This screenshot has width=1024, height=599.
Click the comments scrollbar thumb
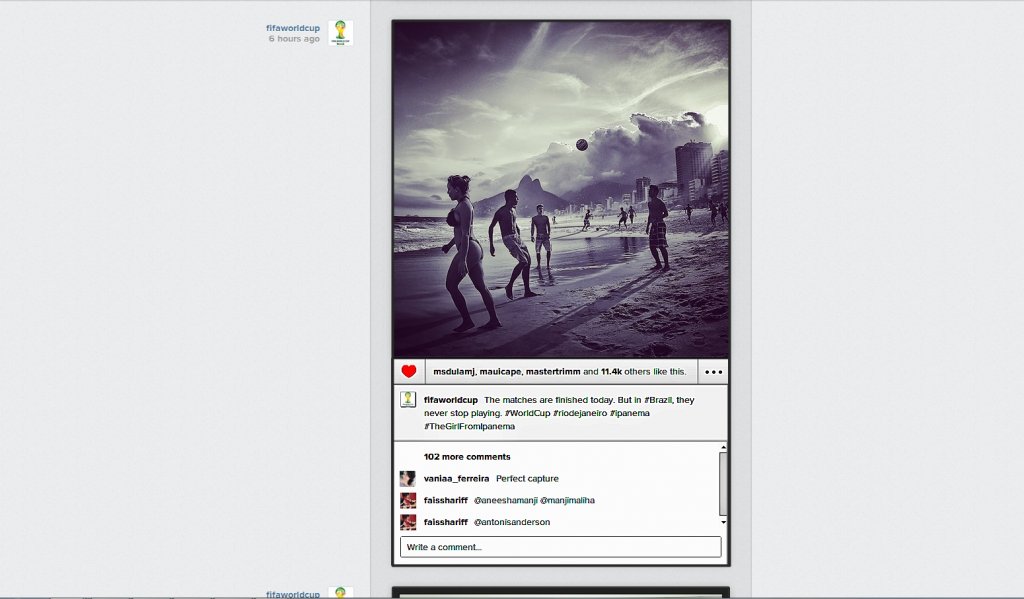pos(723,483)
